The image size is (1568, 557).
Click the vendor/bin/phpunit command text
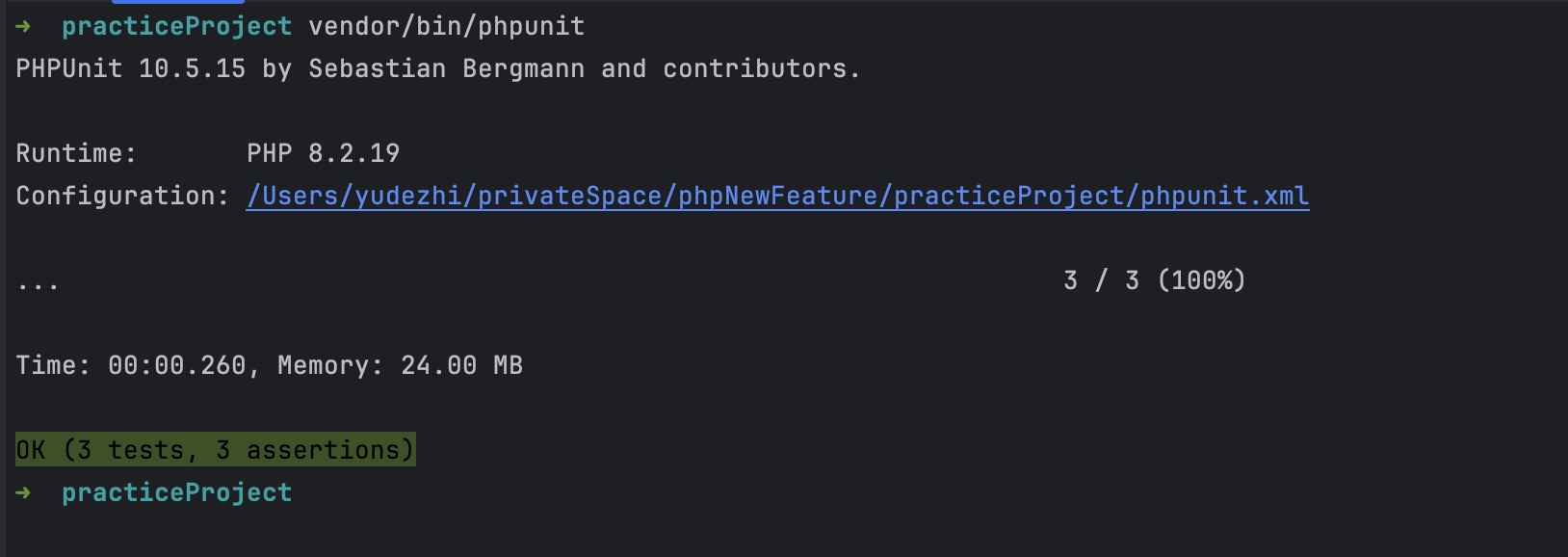pos(447,26)
